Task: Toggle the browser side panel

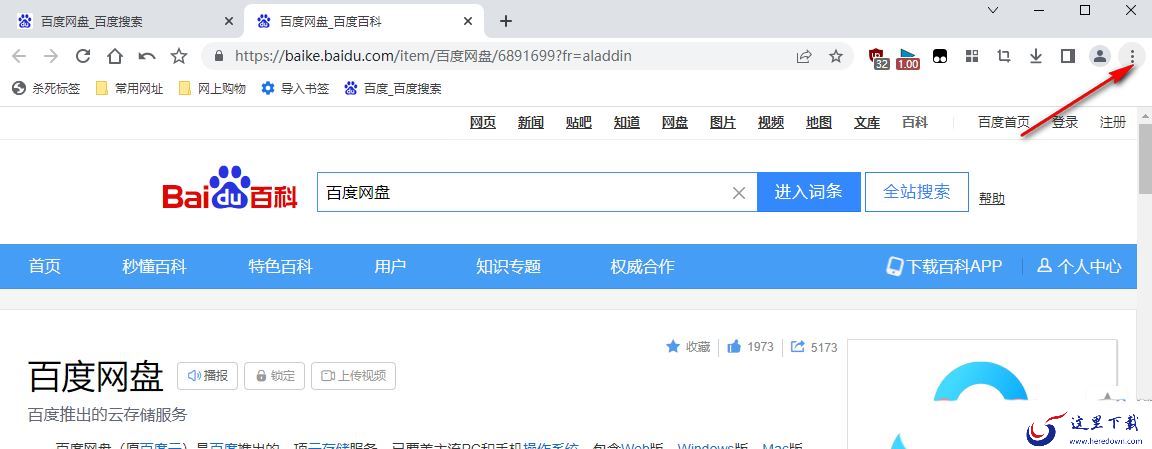Action: tap(1068, 56)
